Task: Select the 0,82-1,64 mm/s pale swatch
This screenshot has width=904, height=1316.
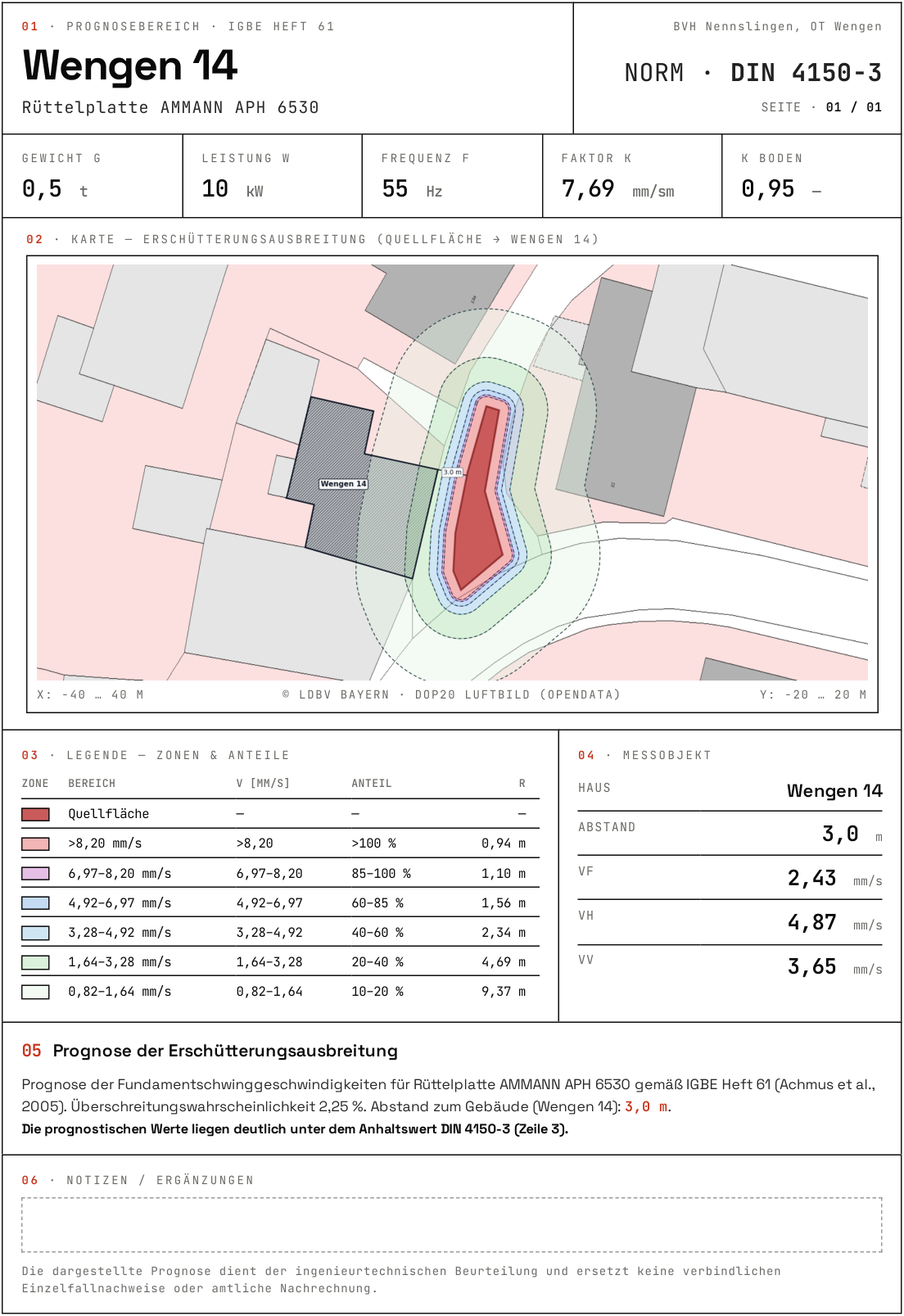Action: 35,992
